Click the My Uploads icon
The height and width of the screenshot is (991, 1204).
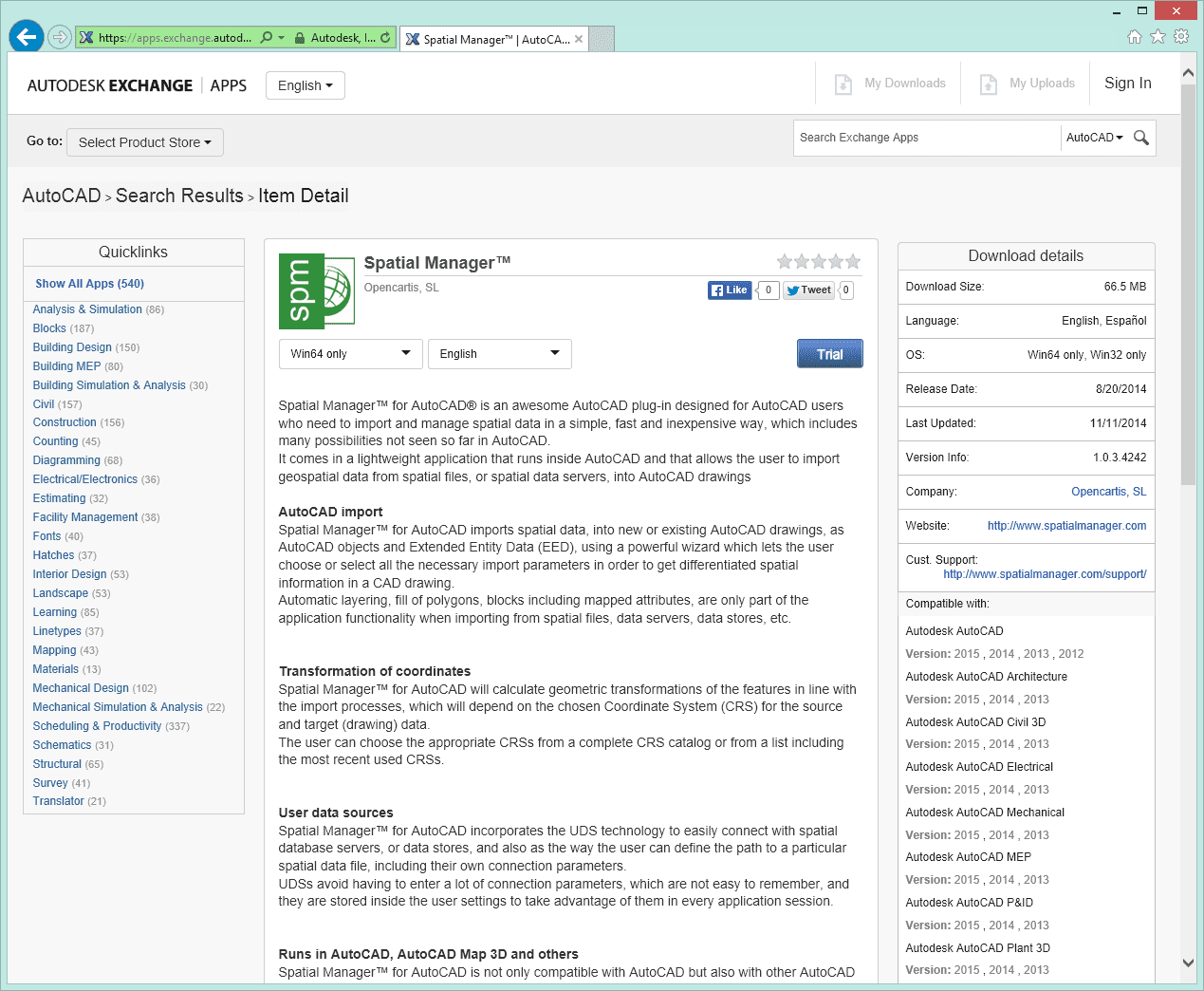[988, 84]
